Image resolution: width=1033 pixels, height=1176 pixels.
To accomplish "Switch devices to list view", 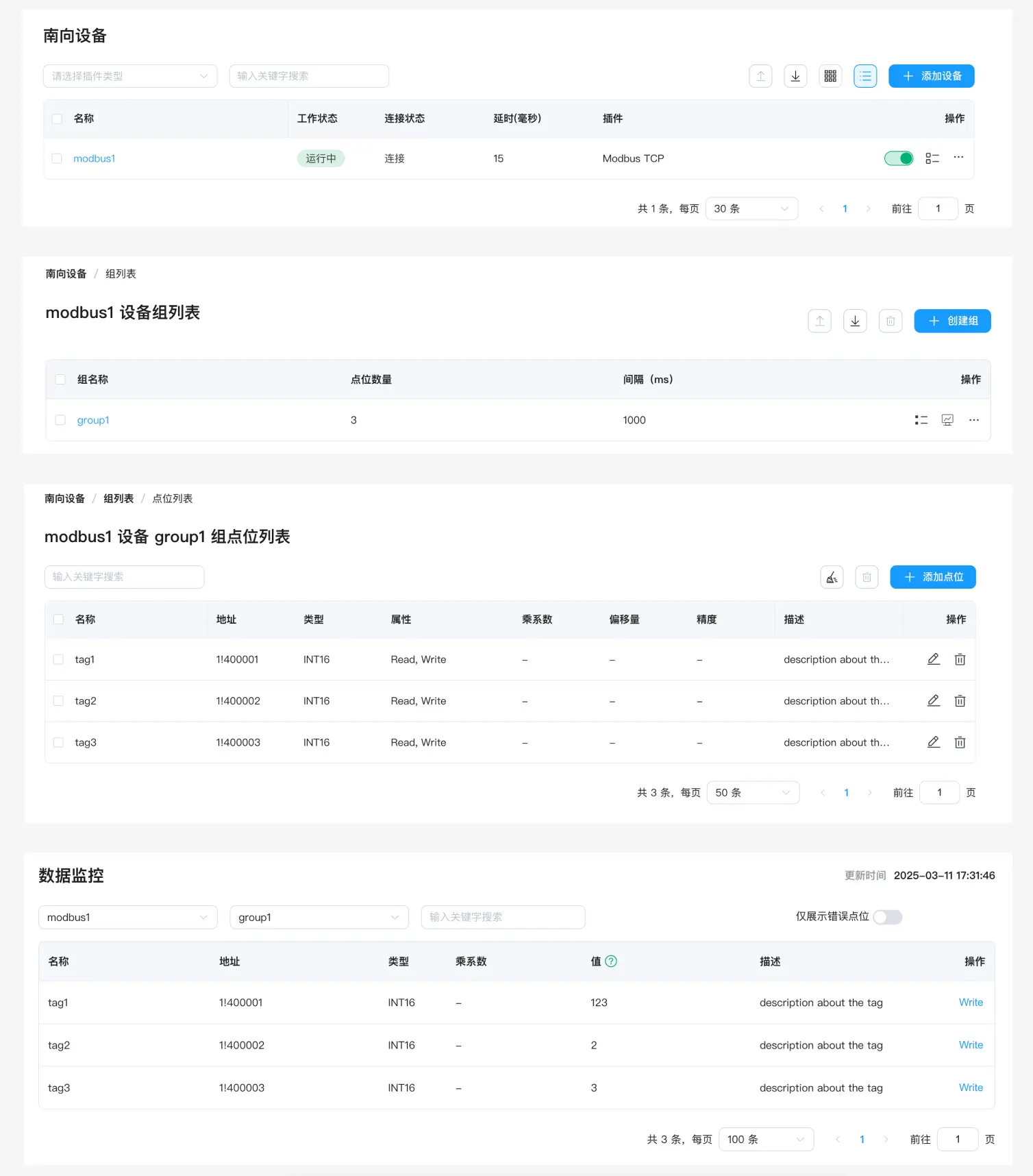I will pos(865,76).
